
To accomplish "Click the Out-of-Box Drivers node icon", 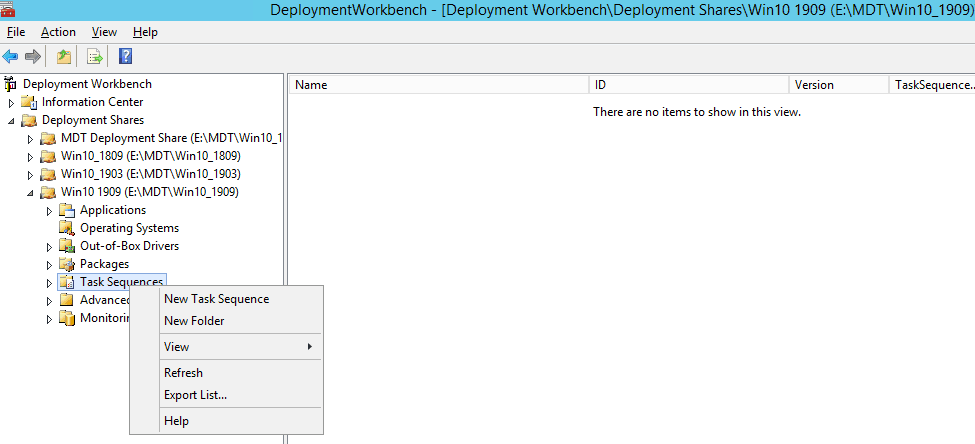I will coord(67,246).
